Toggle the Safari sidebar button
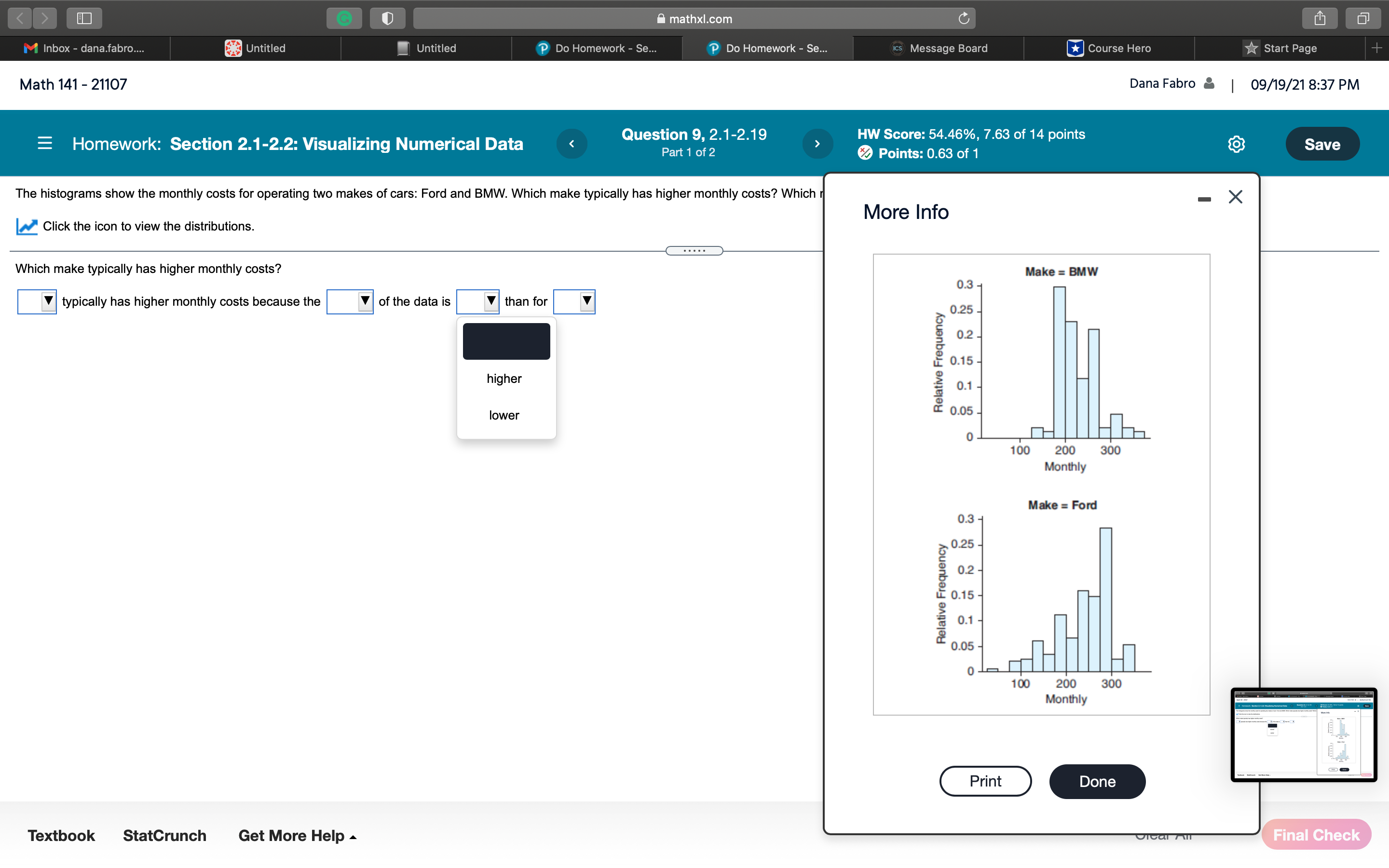Screen dimensions: 1389x868 (x=84, y=18)
